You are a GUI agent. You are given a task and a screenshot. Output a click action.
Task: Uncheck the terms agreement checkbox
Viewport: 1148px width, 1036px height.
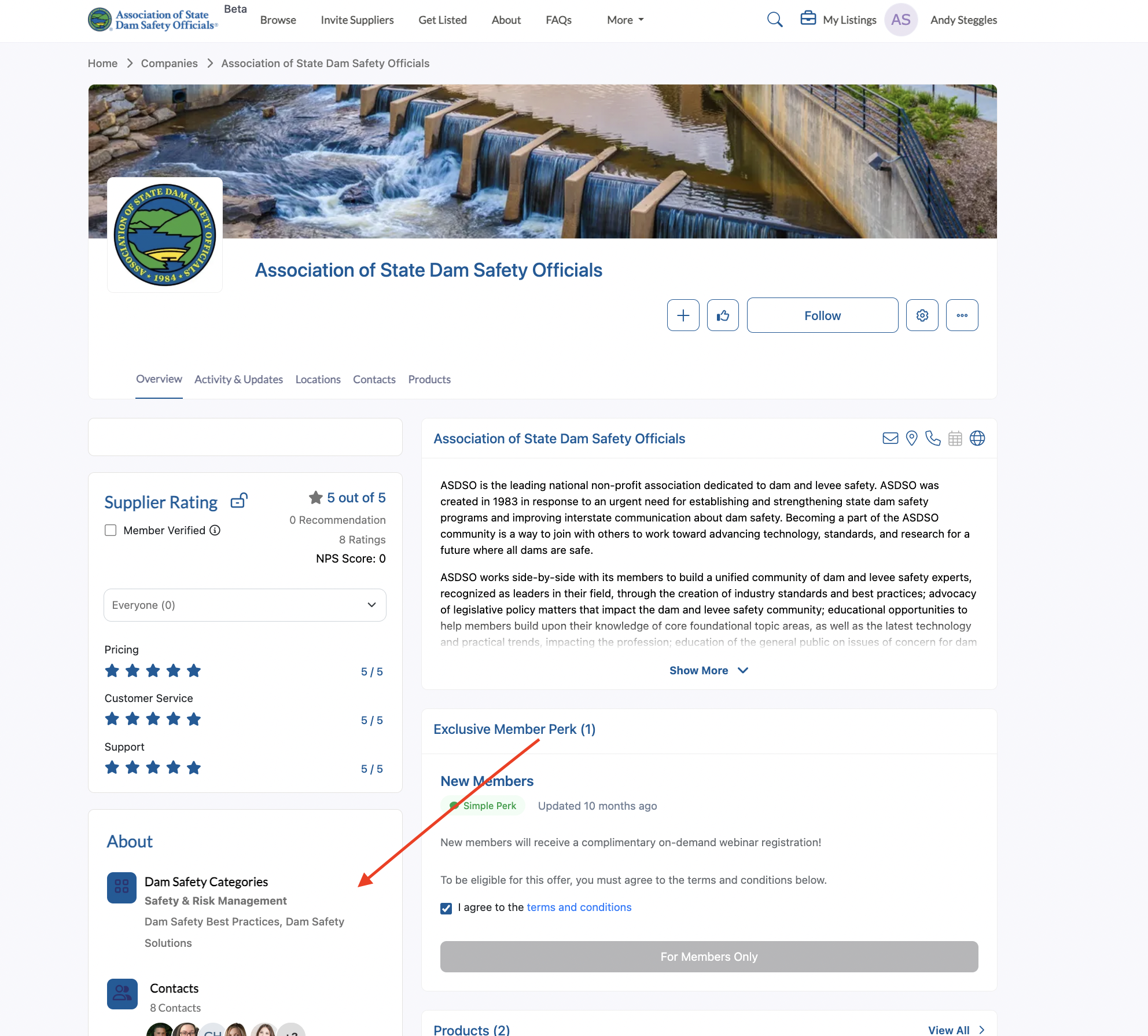point(446,908)
